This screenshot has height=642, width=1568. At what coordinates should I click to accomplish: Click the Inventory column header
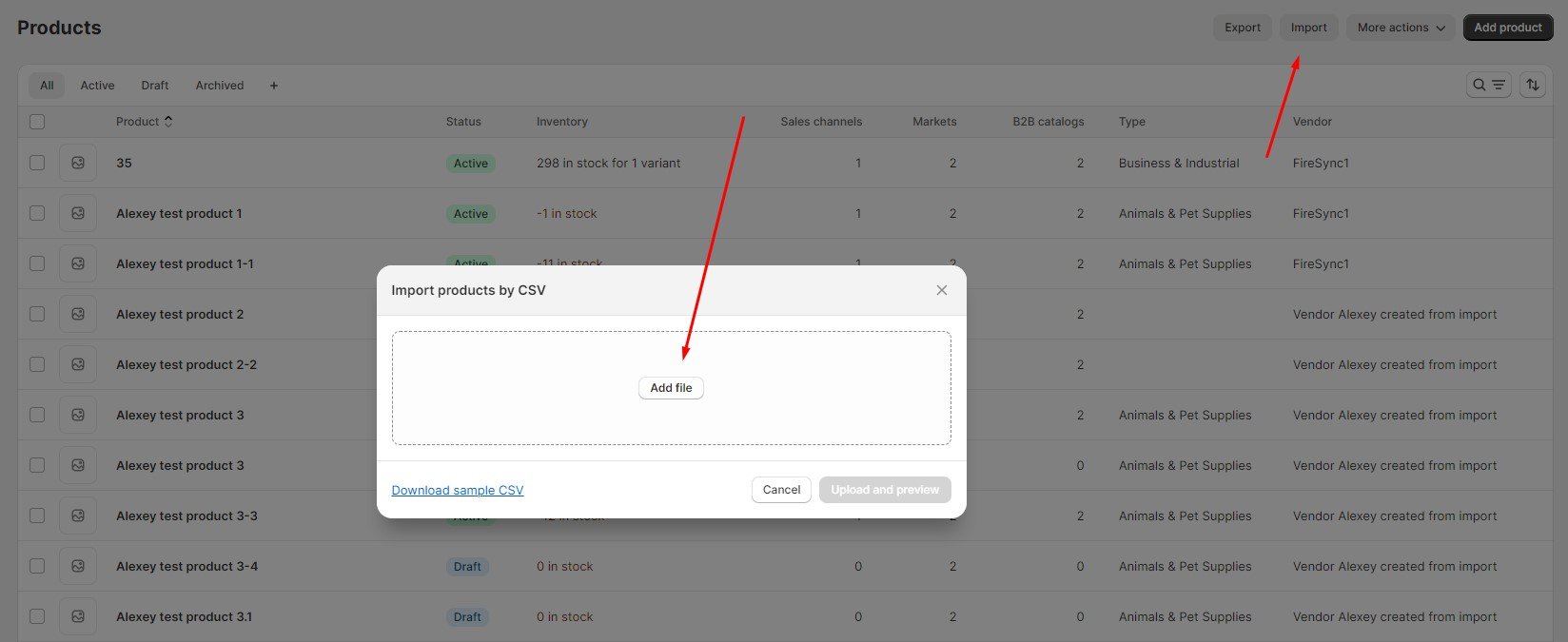tap(562, 122)
